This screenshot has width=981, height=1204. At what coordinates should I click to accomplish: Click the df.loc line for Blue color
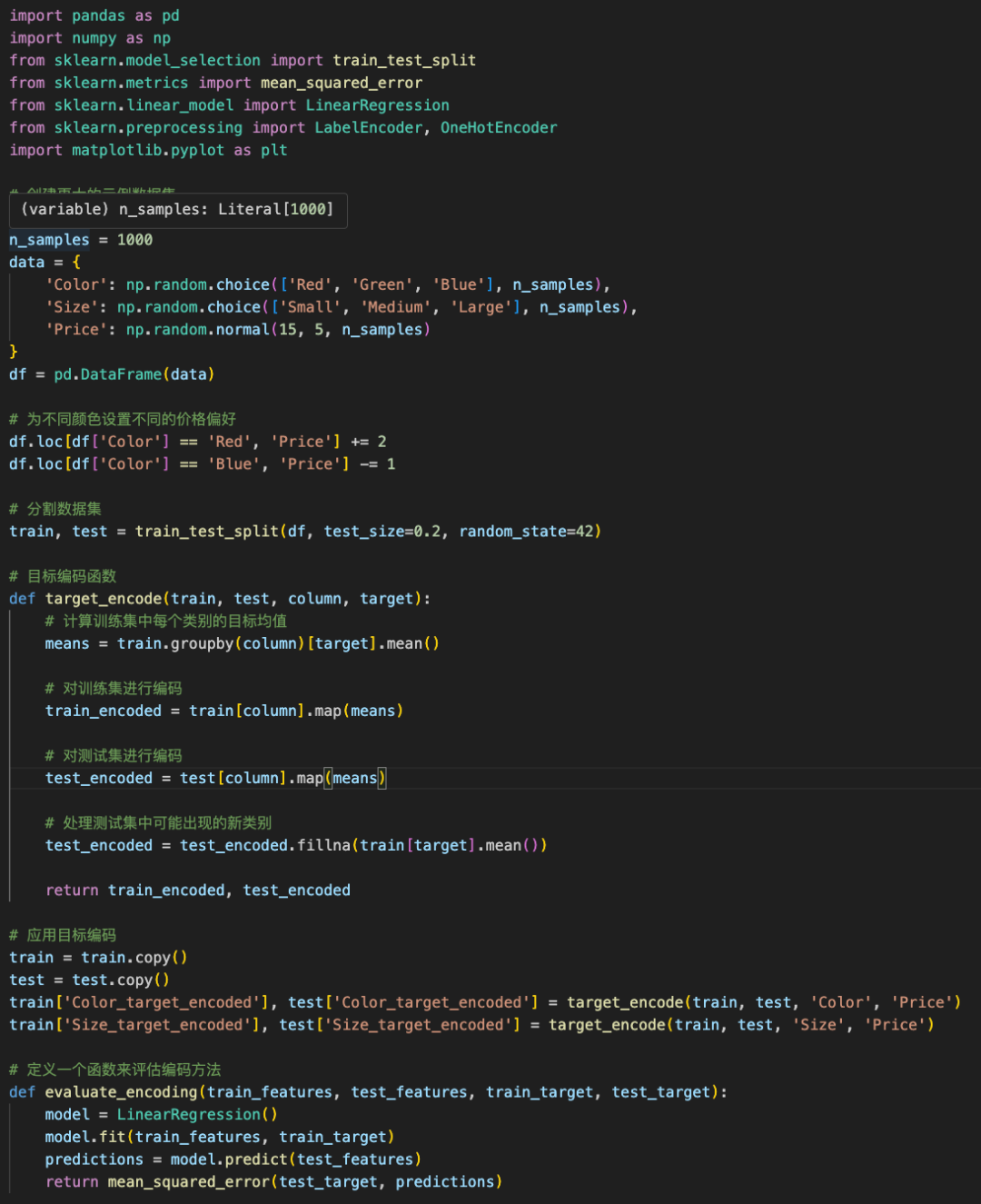point(200,463)
